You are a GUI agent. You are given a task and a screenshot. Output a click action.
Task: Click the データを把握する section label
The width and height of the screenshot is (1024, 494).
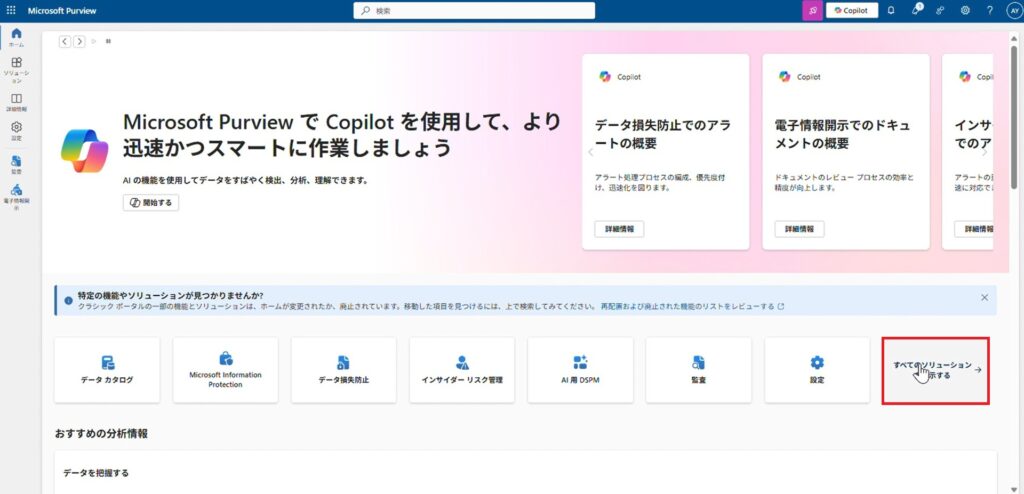pyautogui.click(x=96, y=472)
